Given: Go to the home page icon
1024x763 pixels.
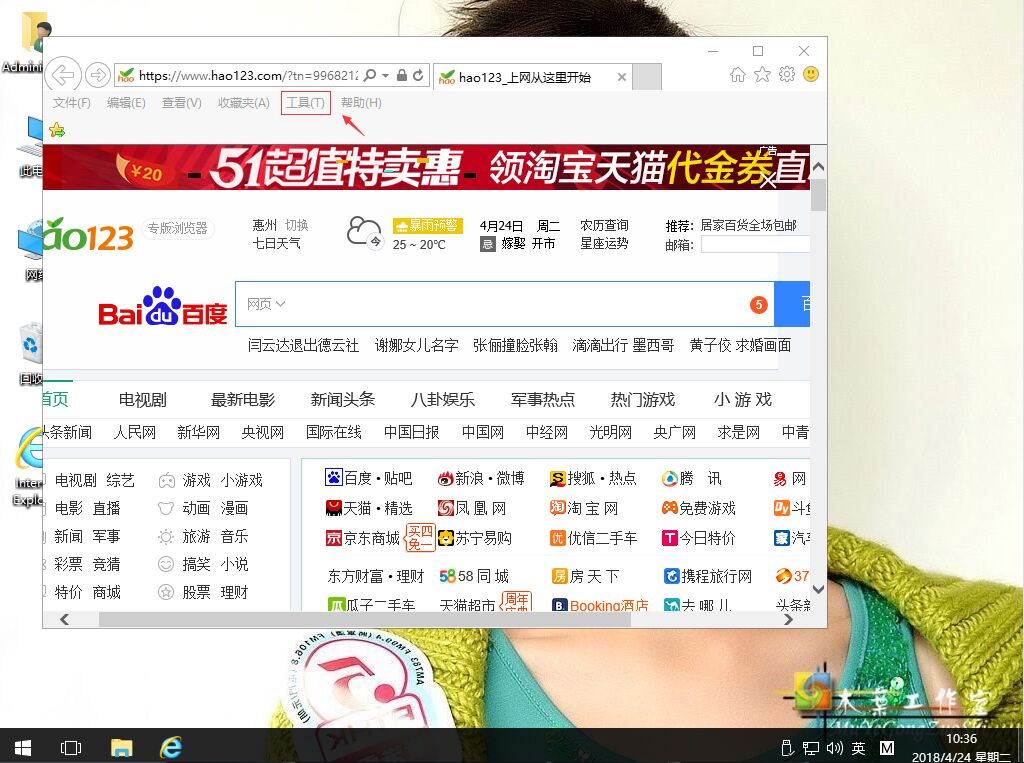Looking at the screenshot, I should pos(737,74).
